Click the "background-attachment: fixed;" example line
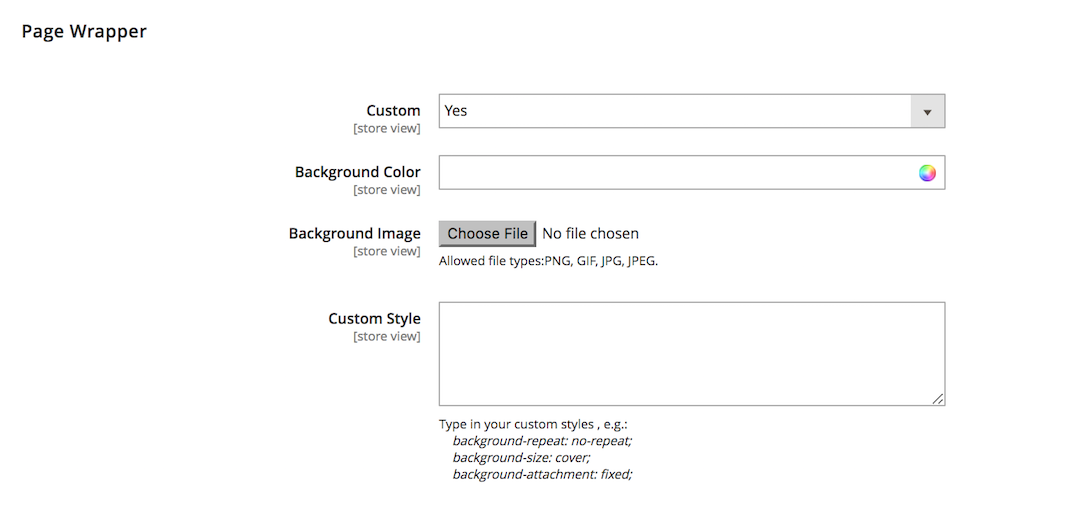The image size is (1077, 511). (x=542, y=474)
